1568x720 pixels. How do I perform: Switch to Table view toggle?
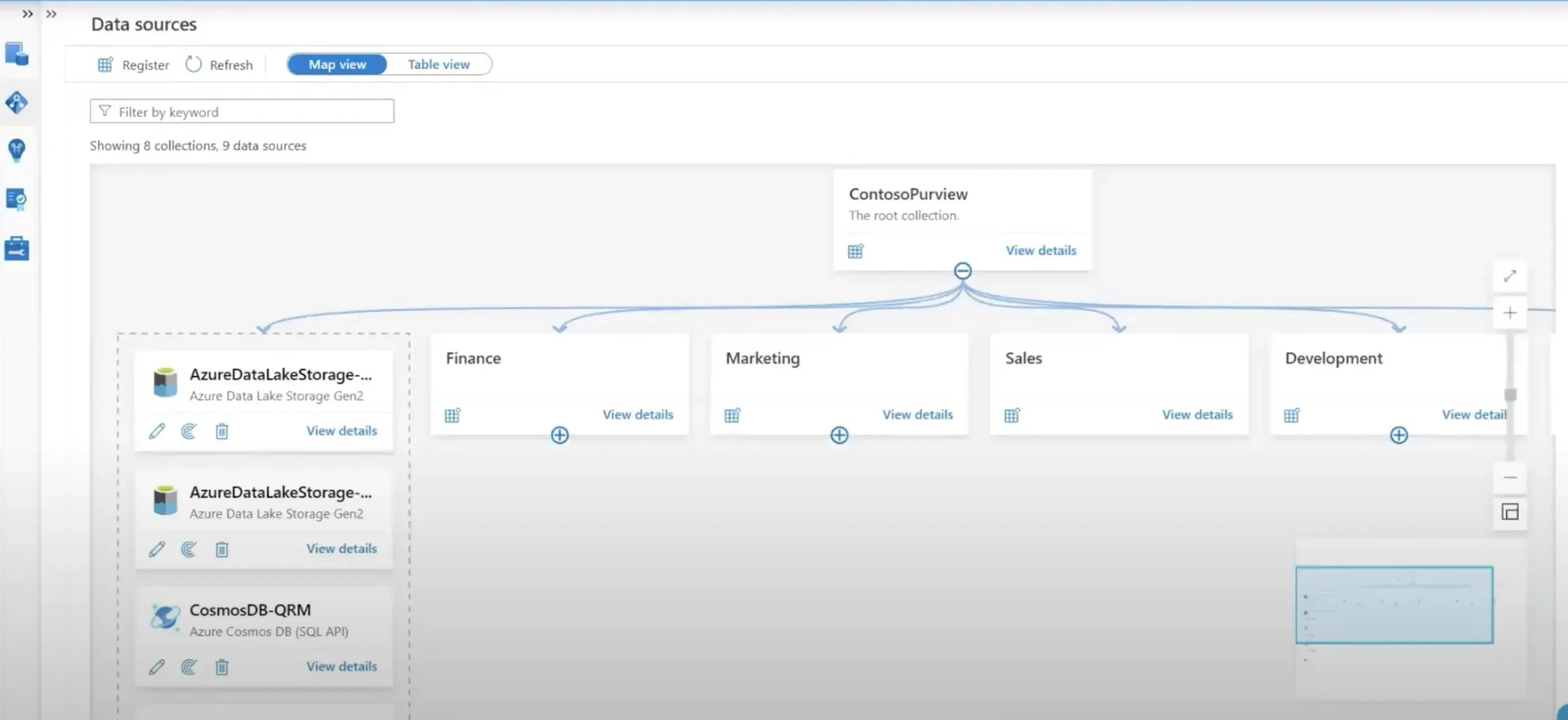click(439, 64)
